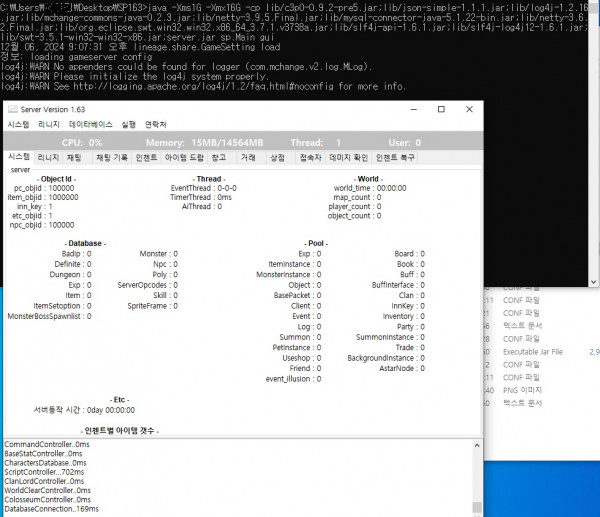Open the 데이타베이스 menu
Viewport: 600px width, 517px height.
91,124
